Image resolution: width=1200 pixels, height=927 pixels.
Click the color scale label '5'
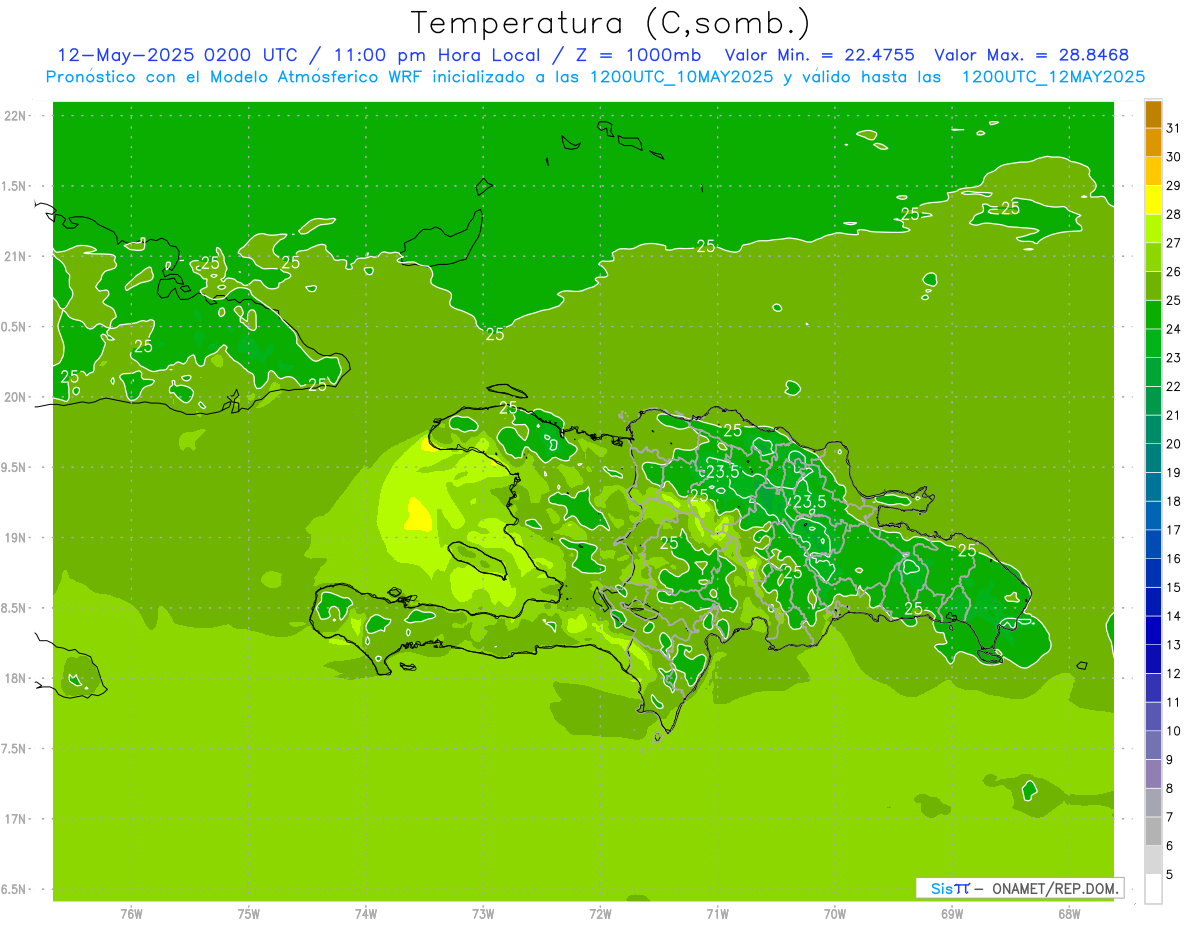point(1170,875)
